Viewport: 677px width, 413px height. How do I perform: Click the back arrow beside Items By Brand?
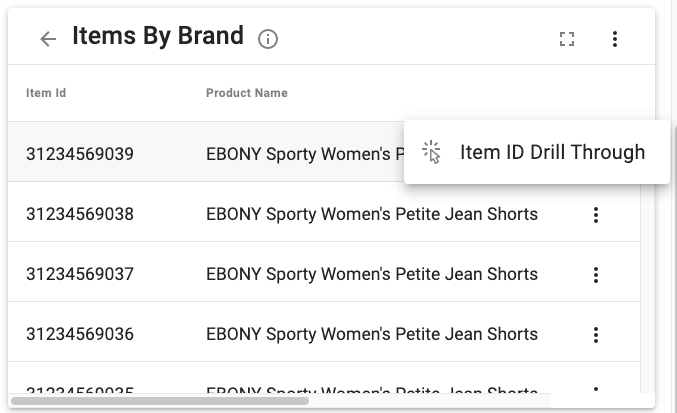click(48, 39)
